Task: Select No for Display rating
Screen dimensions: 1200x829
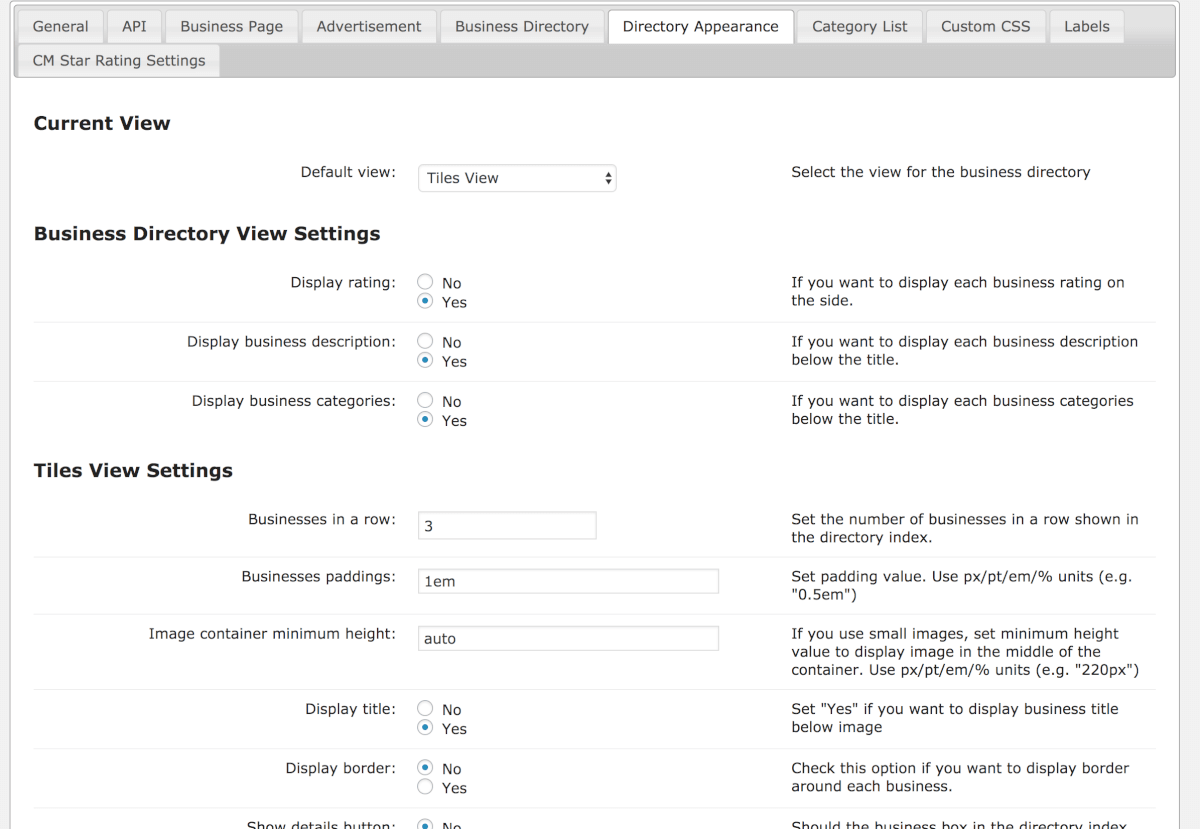Action: [425, 283]
